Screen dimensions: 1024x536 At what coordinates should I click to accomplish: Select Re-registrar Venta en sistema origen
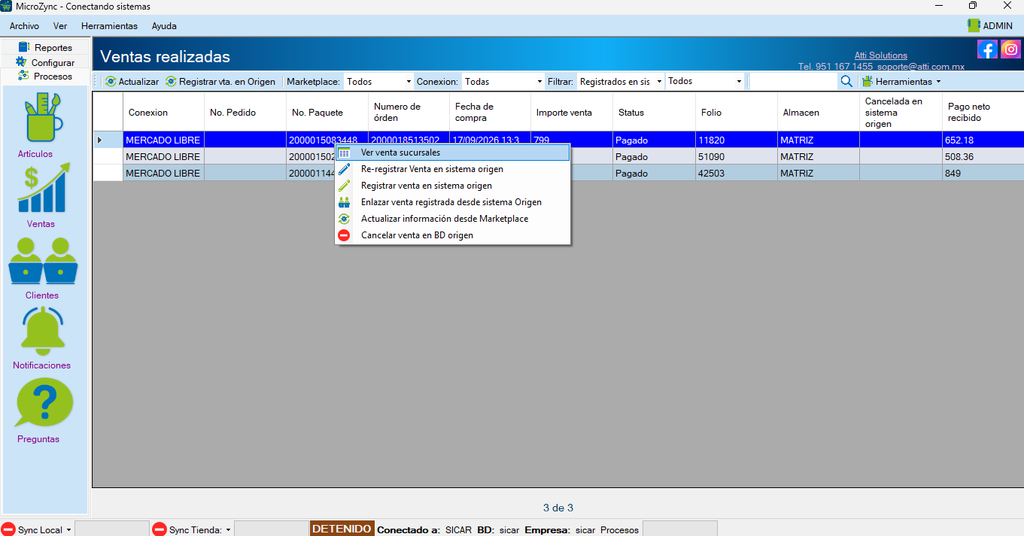tap(453, 169)
